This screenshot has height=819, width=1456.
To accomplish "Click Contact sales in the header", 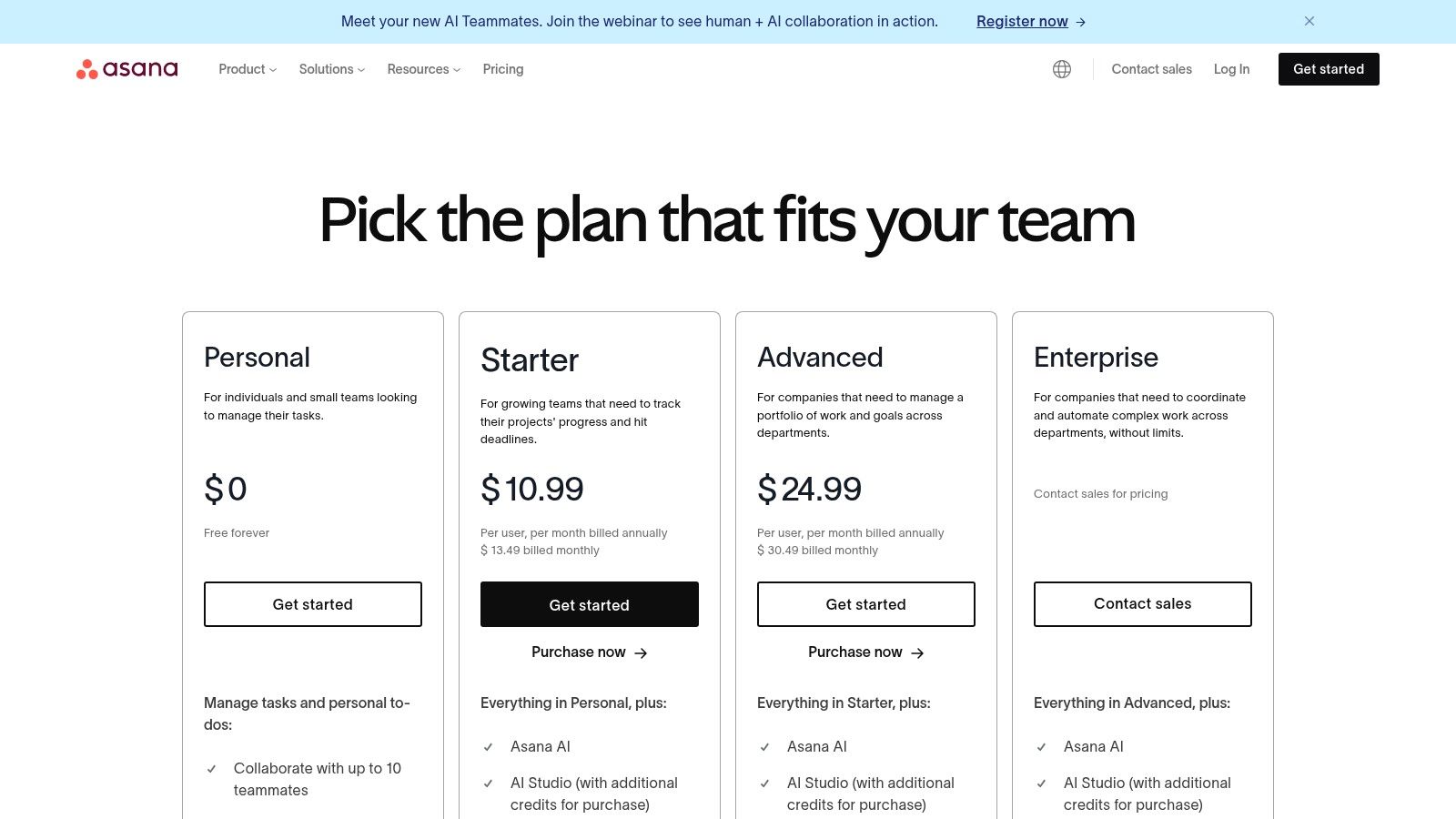I will 1151,69.
